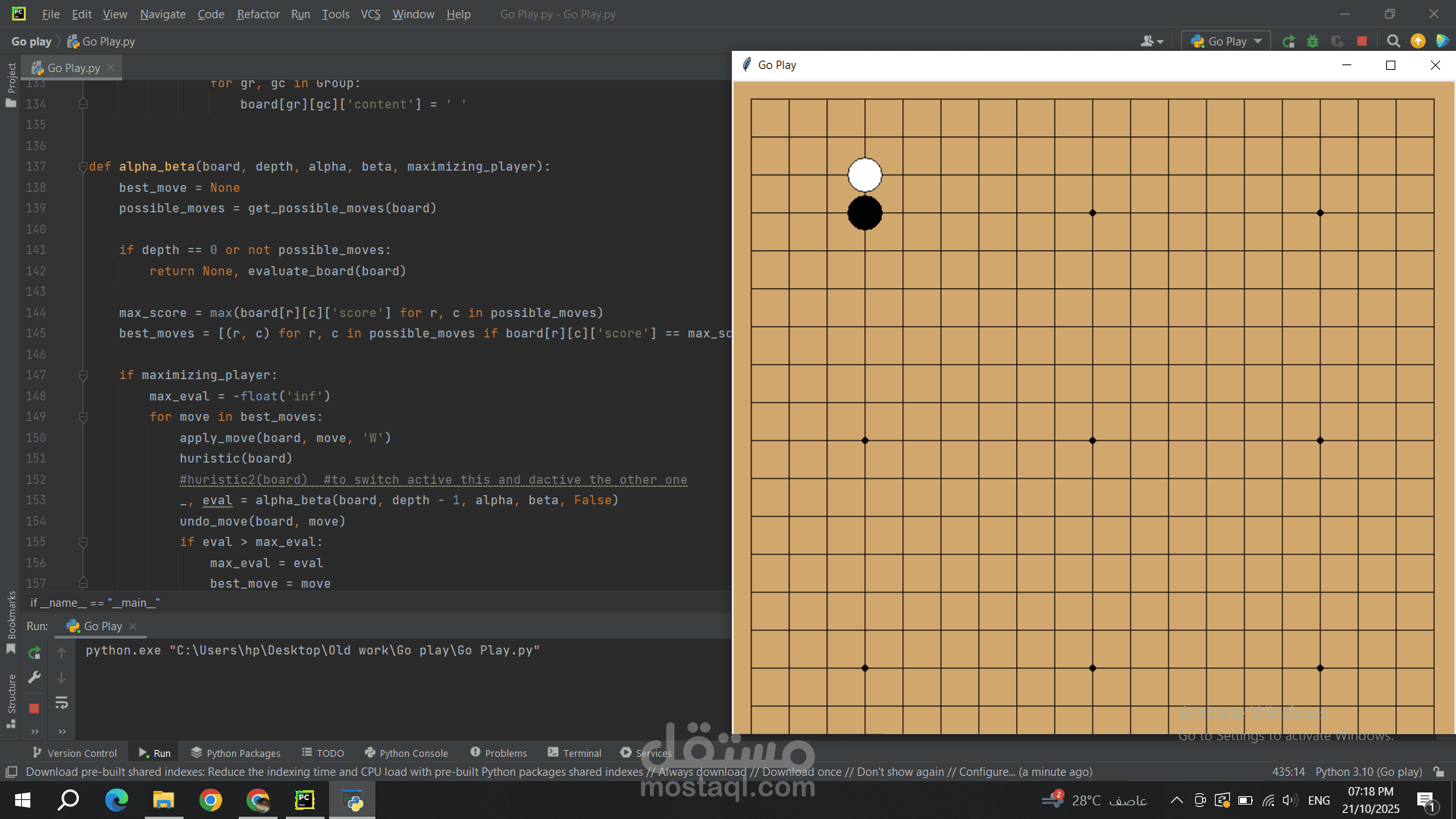
Task: Click the white stone on the Go board
Action: point(864,175)
